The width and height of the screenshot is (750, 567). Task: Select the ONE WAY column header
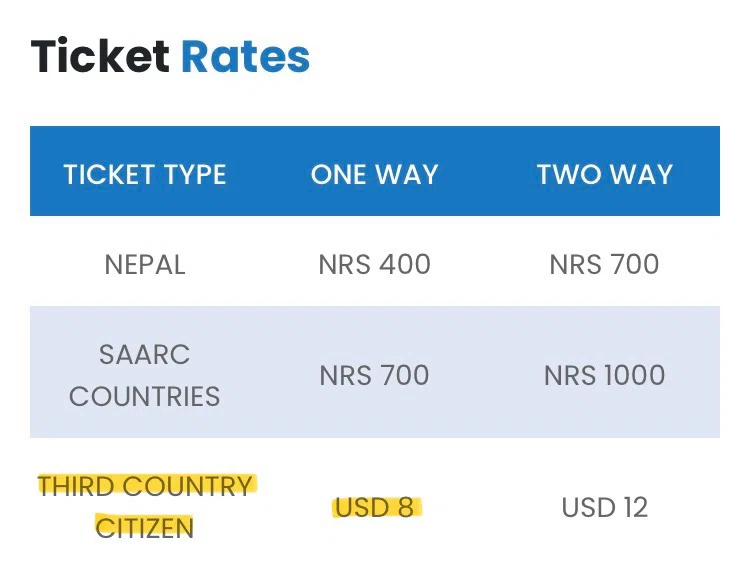tap(375, 174)
